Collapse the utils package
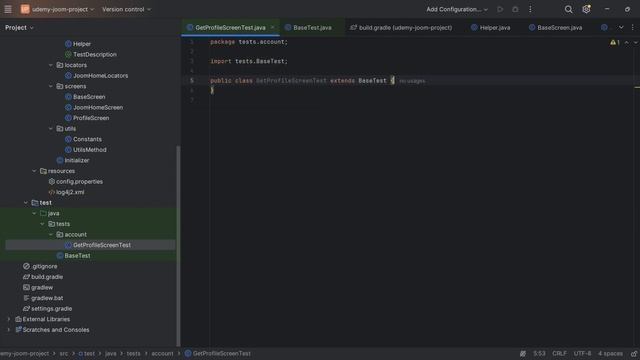 [x=51, y=129]
